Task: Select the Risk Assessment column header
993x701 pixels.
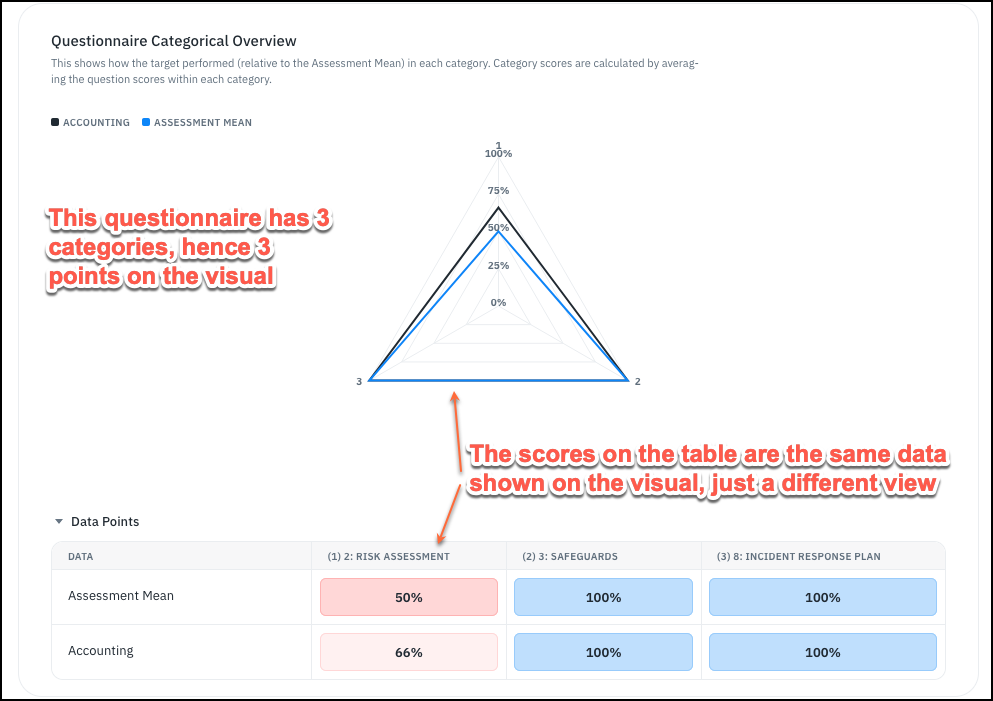Action: click(x=388, y=557)
